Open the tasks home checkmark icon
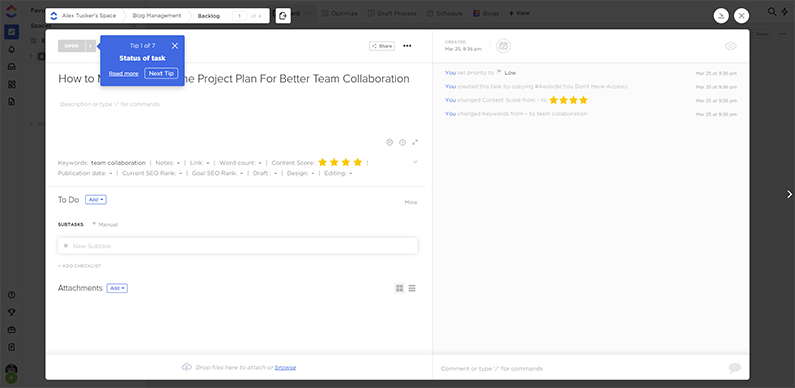795x388 pixels. pyautogui.click(x=12, y=32)
